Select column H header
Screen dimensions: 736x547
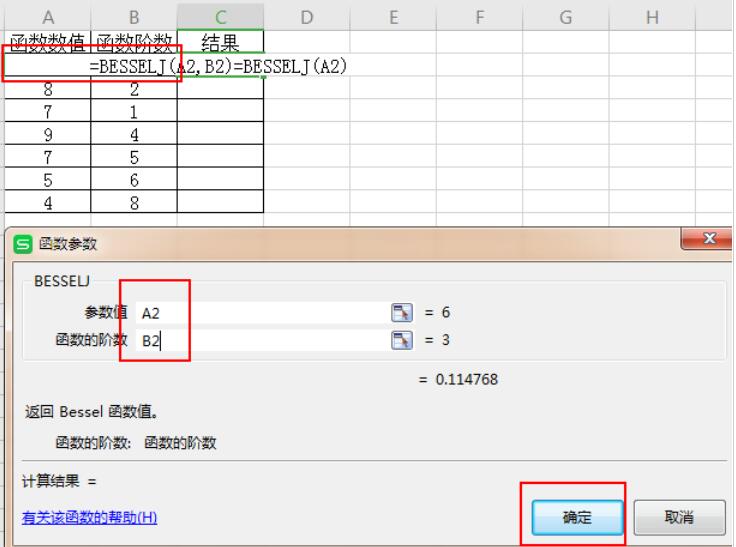tap(652, 17)
